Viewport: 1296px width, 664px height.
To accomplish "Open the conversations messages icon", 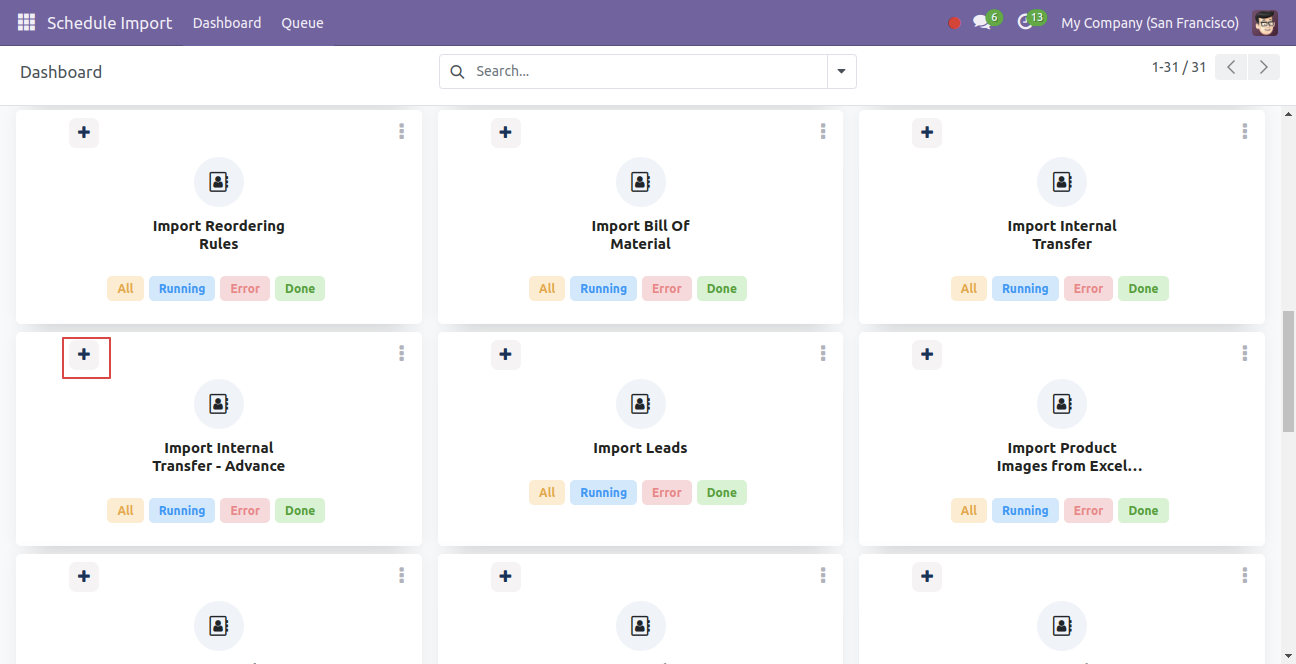I will pyautogui.click(x=982, y=22).
